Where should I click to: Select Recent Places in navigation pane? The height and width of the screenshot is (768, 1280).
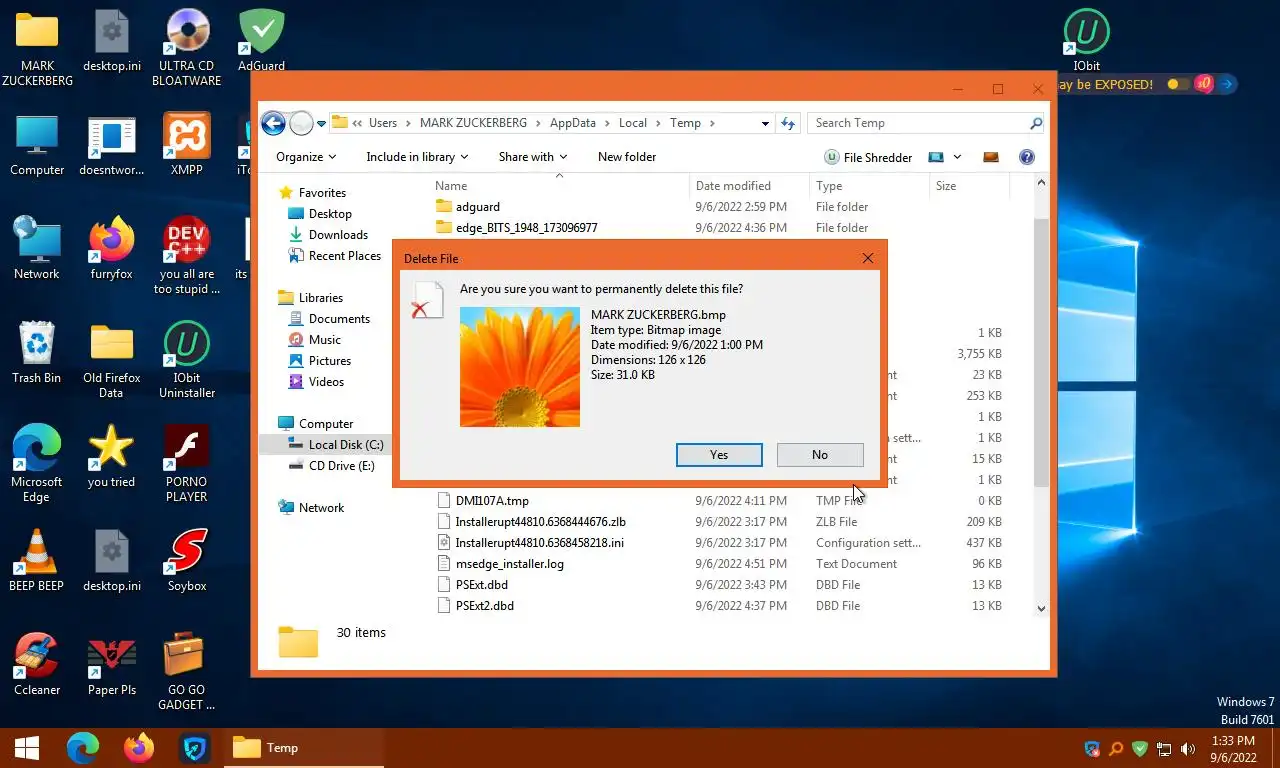[345, 256]
